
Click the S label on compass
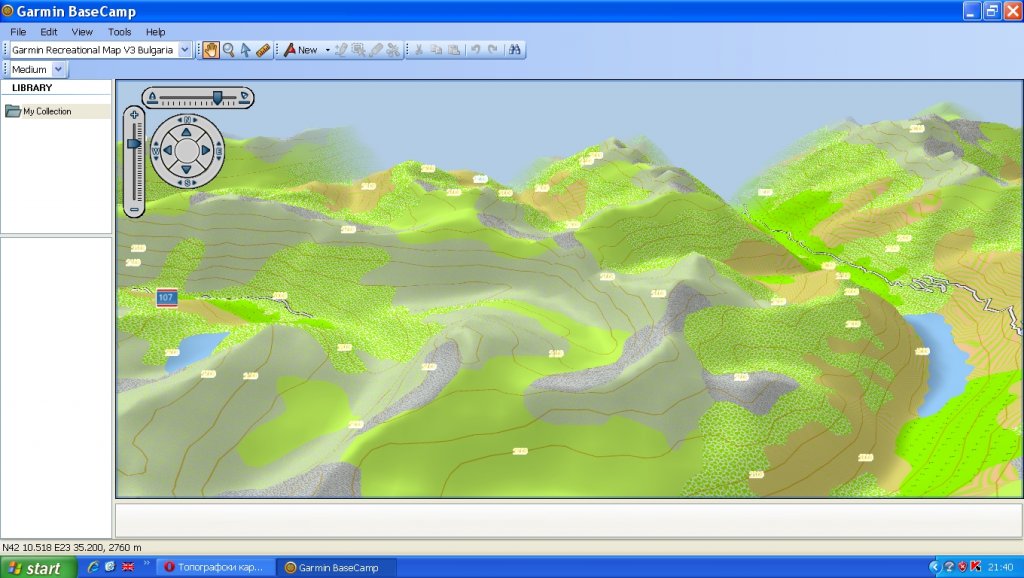tap(187, 183)
